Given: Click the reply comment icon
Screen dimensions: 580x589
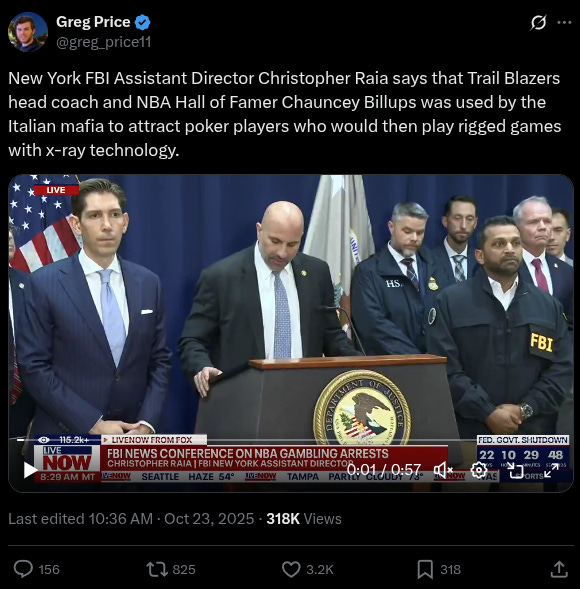Looking at the screenshot, I should point(23,569).
